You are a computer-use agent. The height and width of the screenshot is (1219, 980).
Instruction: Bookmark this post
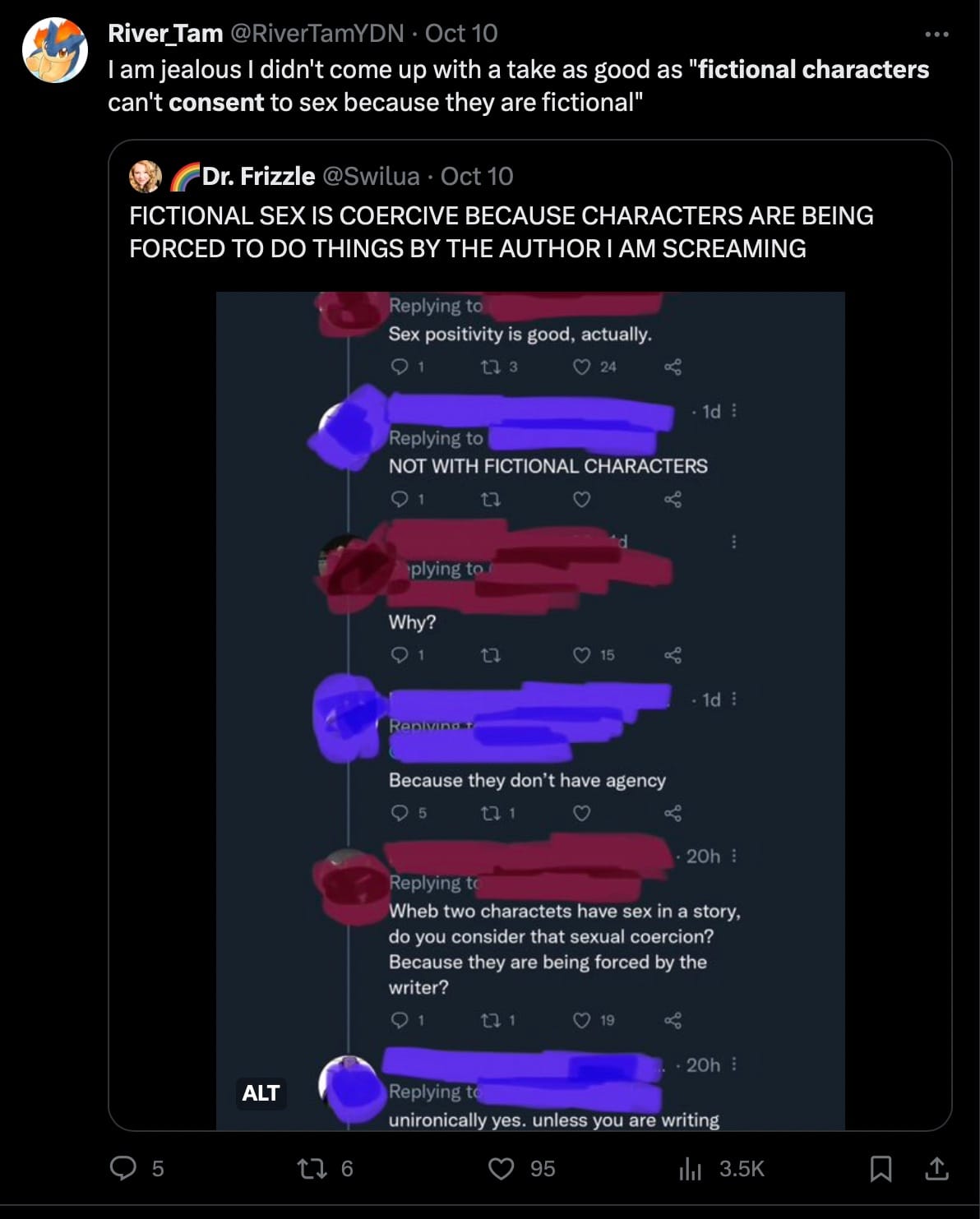point(881,1168)
